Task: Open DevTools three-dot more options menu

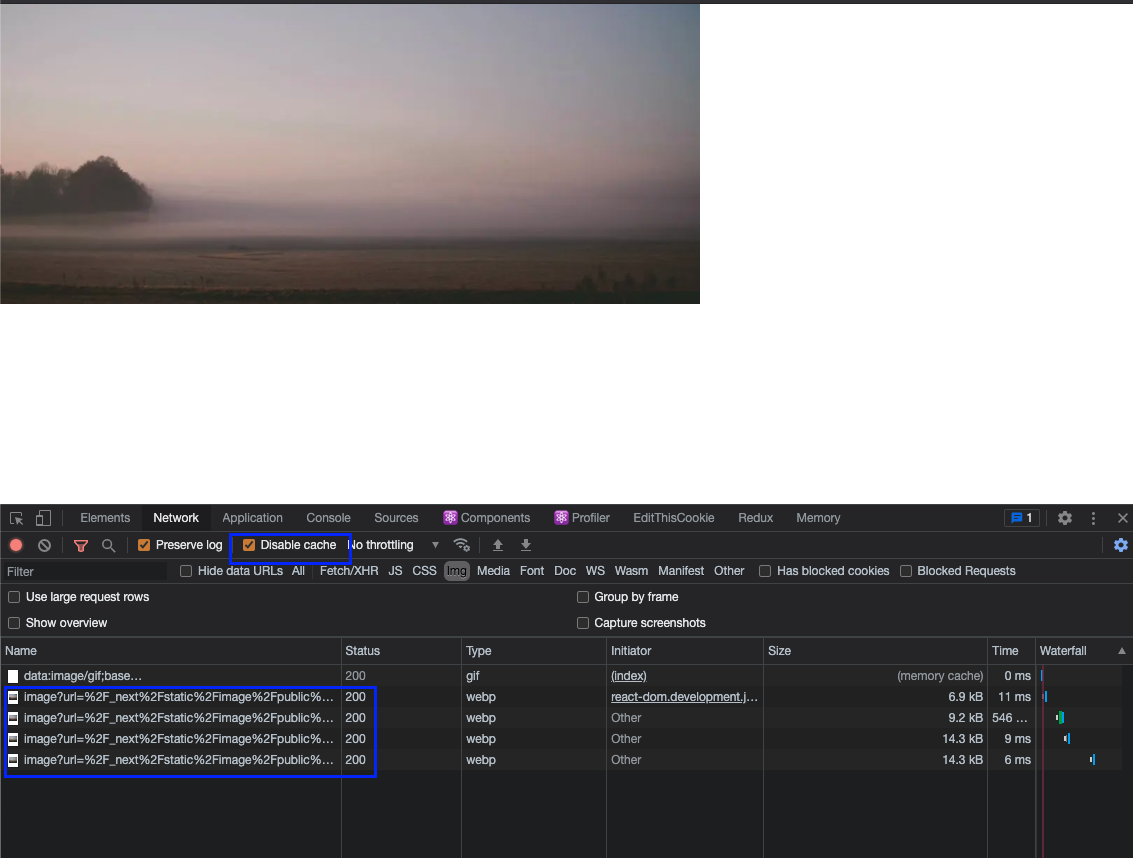Action: (x=1094, y=518)
